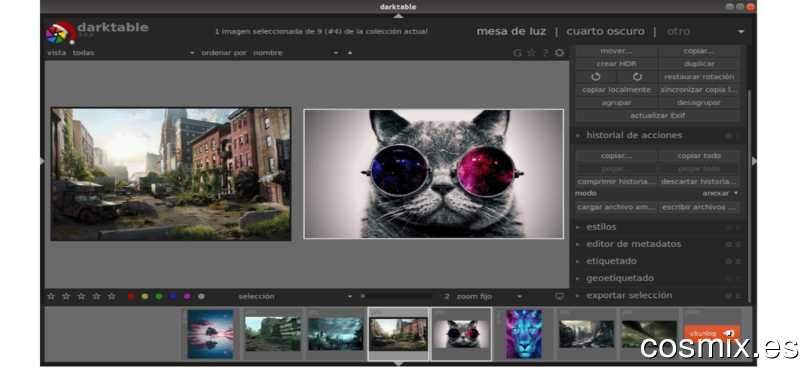This screenshot has height=367, width=800.
Task: Open the selección layout dropdown
Action: [x=295, y=296]
